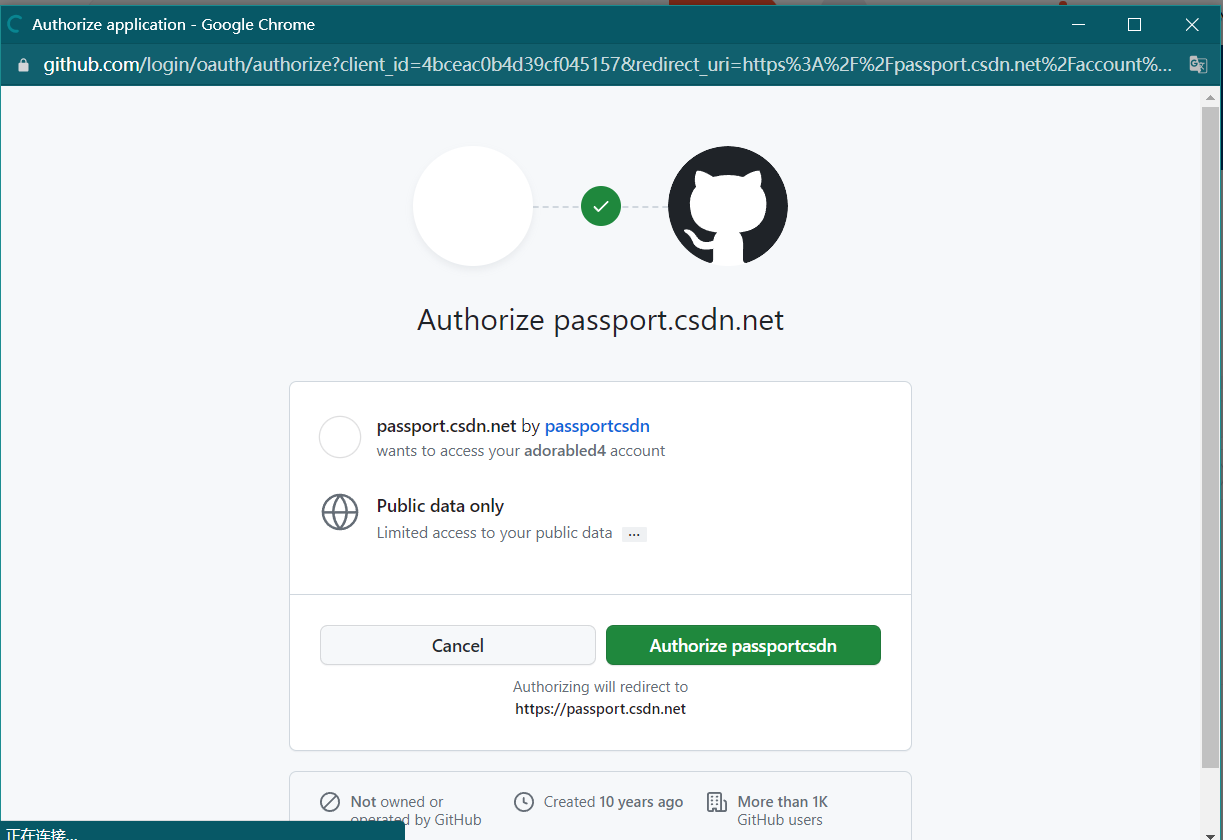1223x840 pixels.
Task: Click the building icon beside More than 1K
Action: [x=716, y=802]
